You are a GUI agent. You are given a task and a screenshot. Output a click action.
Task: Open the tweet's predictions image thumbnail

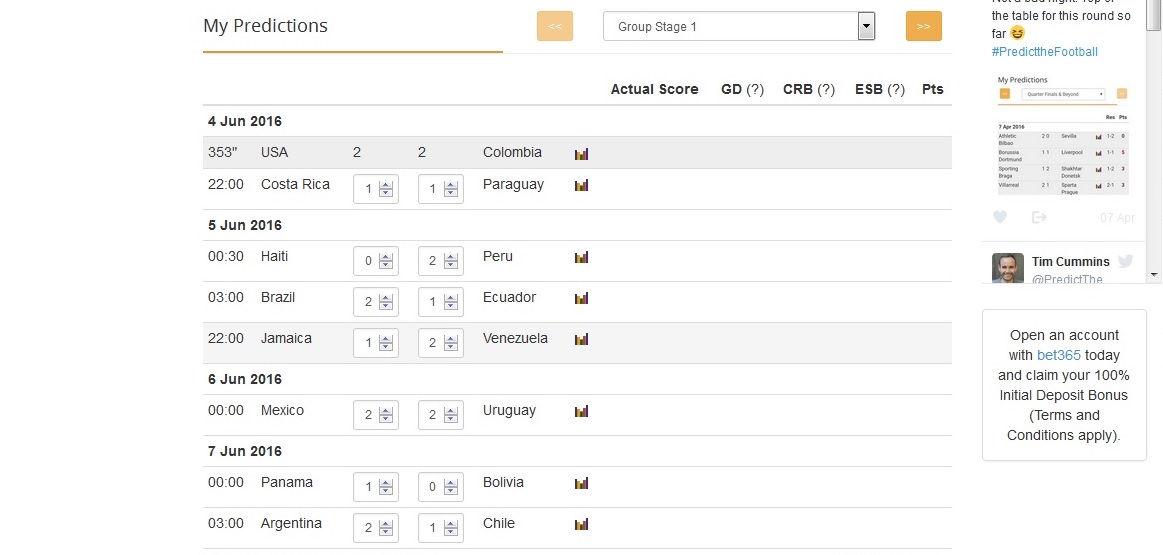coord(1063,133)
